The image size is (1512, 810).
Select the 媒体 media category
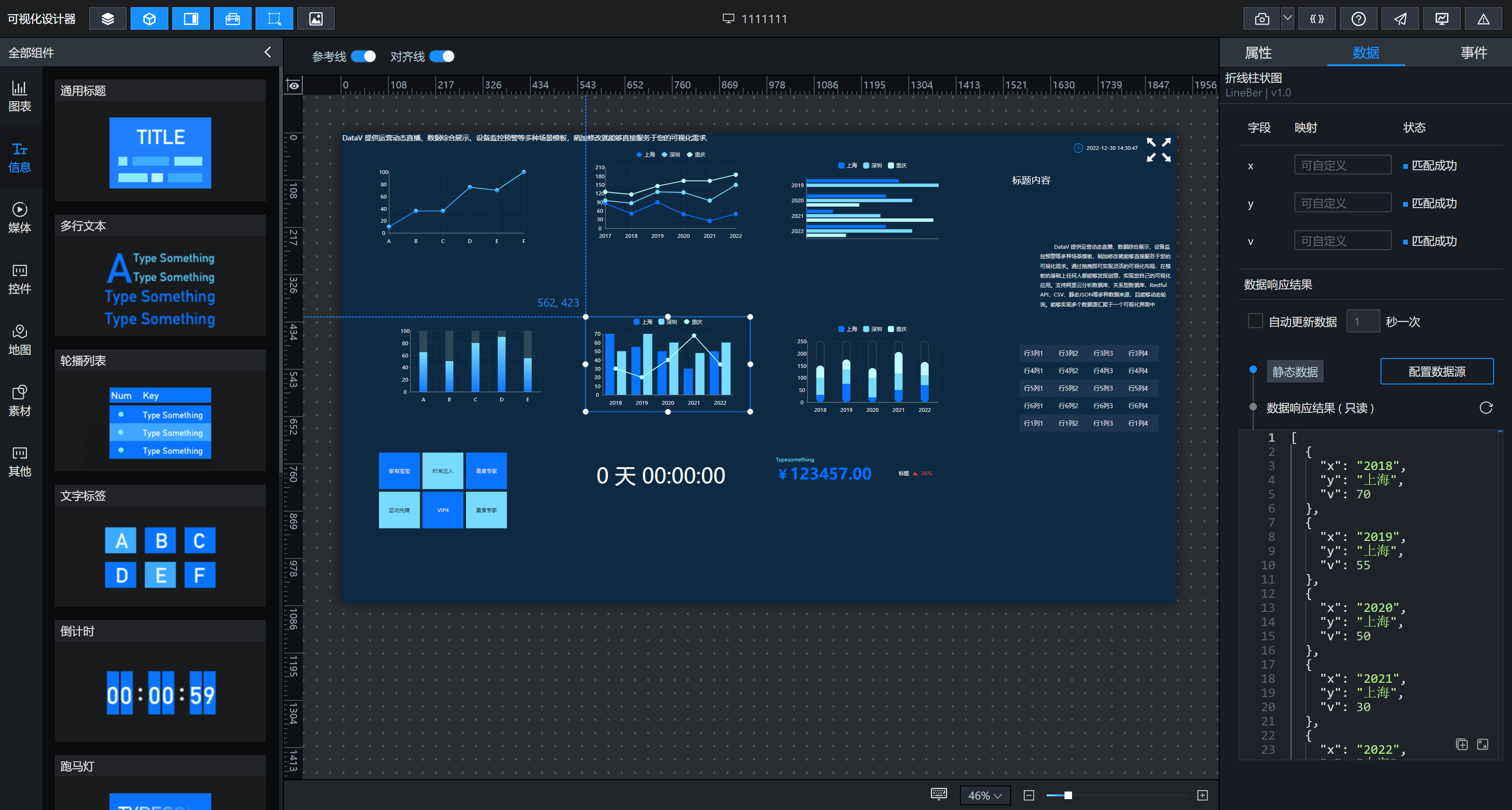[19, 218]
